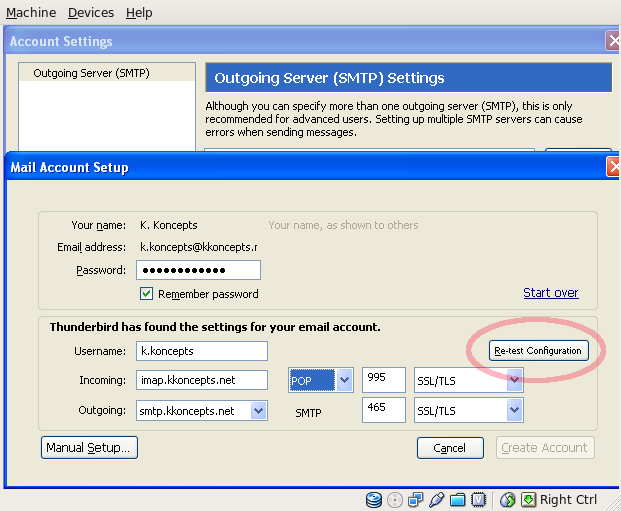Click the Start over link

(x=550, y=293)
